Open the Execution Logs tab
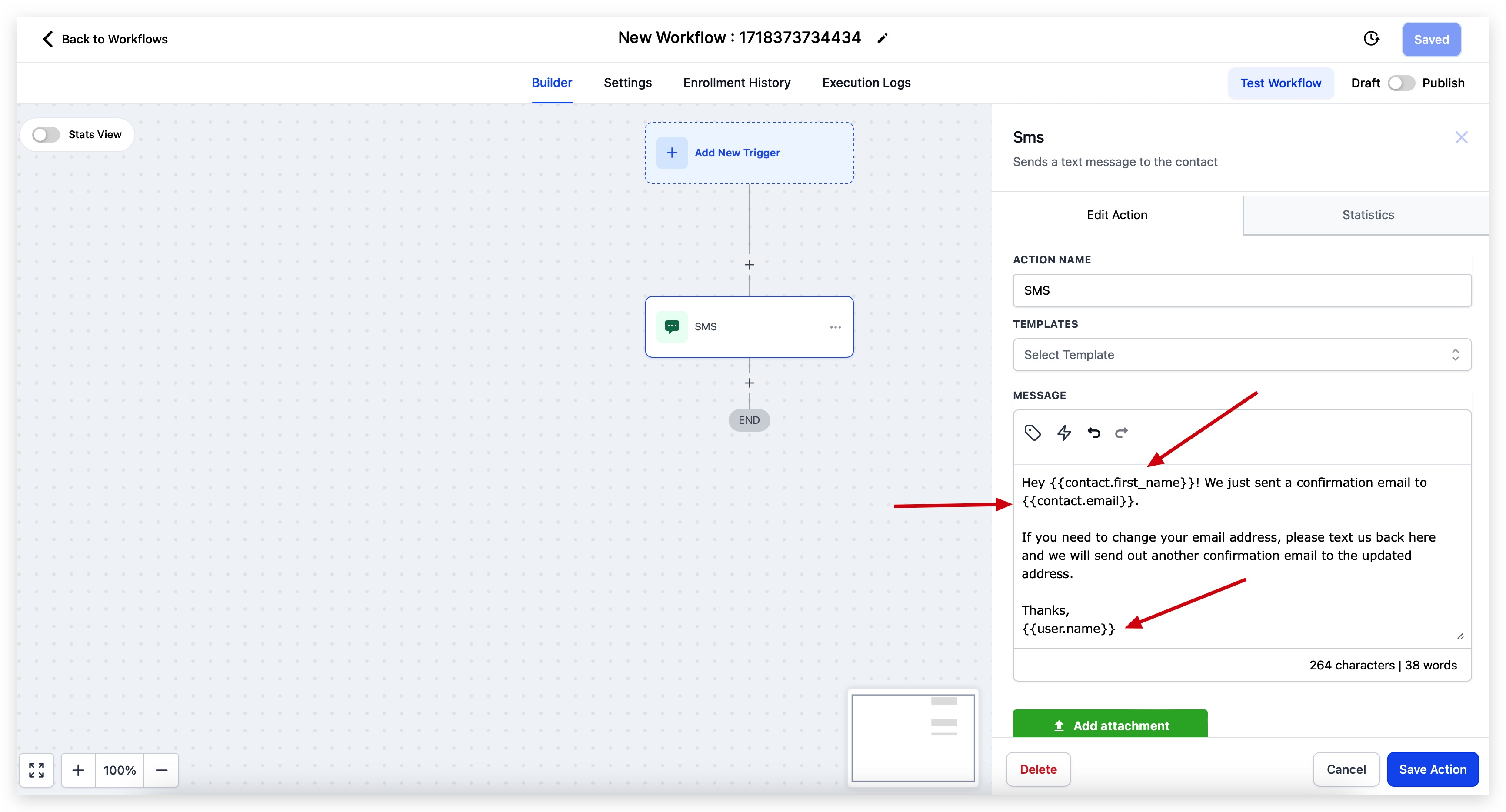This screenshot has width=1506, height=812. 866,83
